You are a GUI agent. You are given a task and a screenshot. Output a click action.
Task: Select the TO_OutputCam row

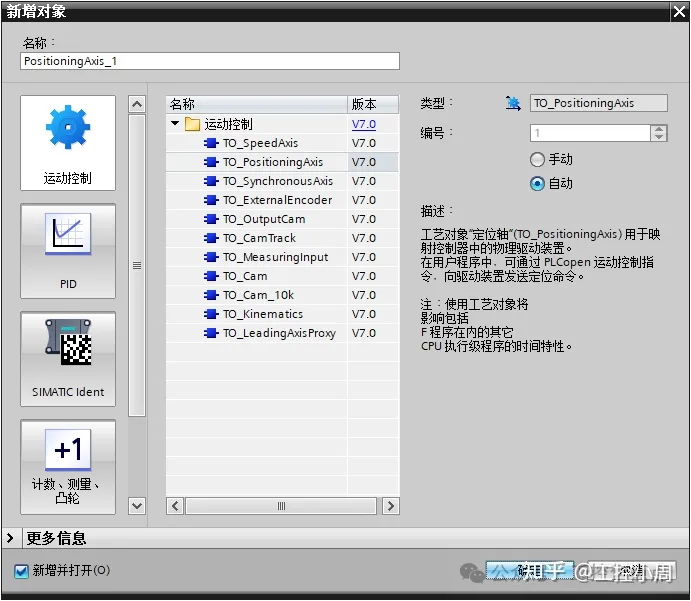click(x=282, y=219)
